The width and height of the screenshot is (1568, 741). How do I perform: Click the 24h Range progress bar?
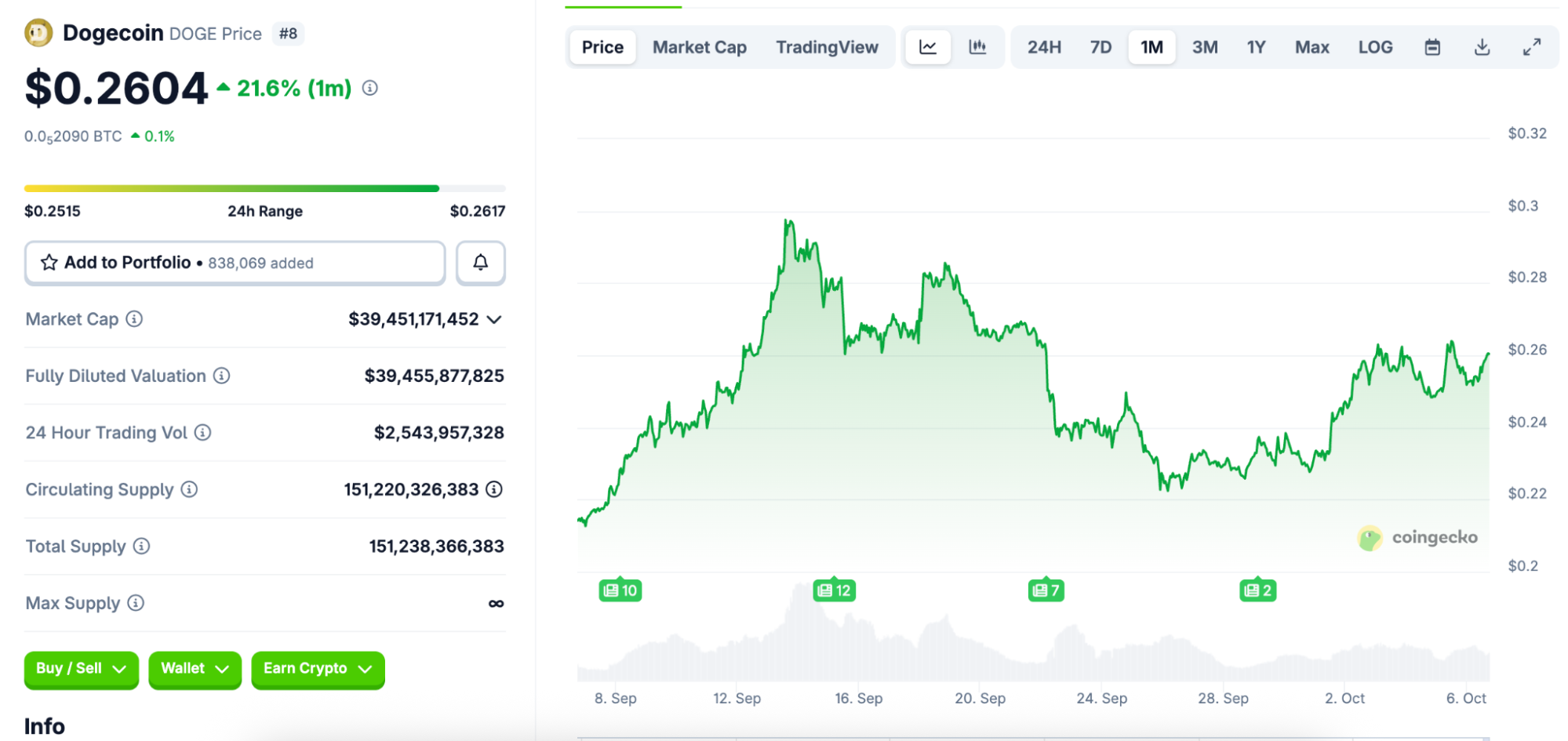click(x=264, y=188)
